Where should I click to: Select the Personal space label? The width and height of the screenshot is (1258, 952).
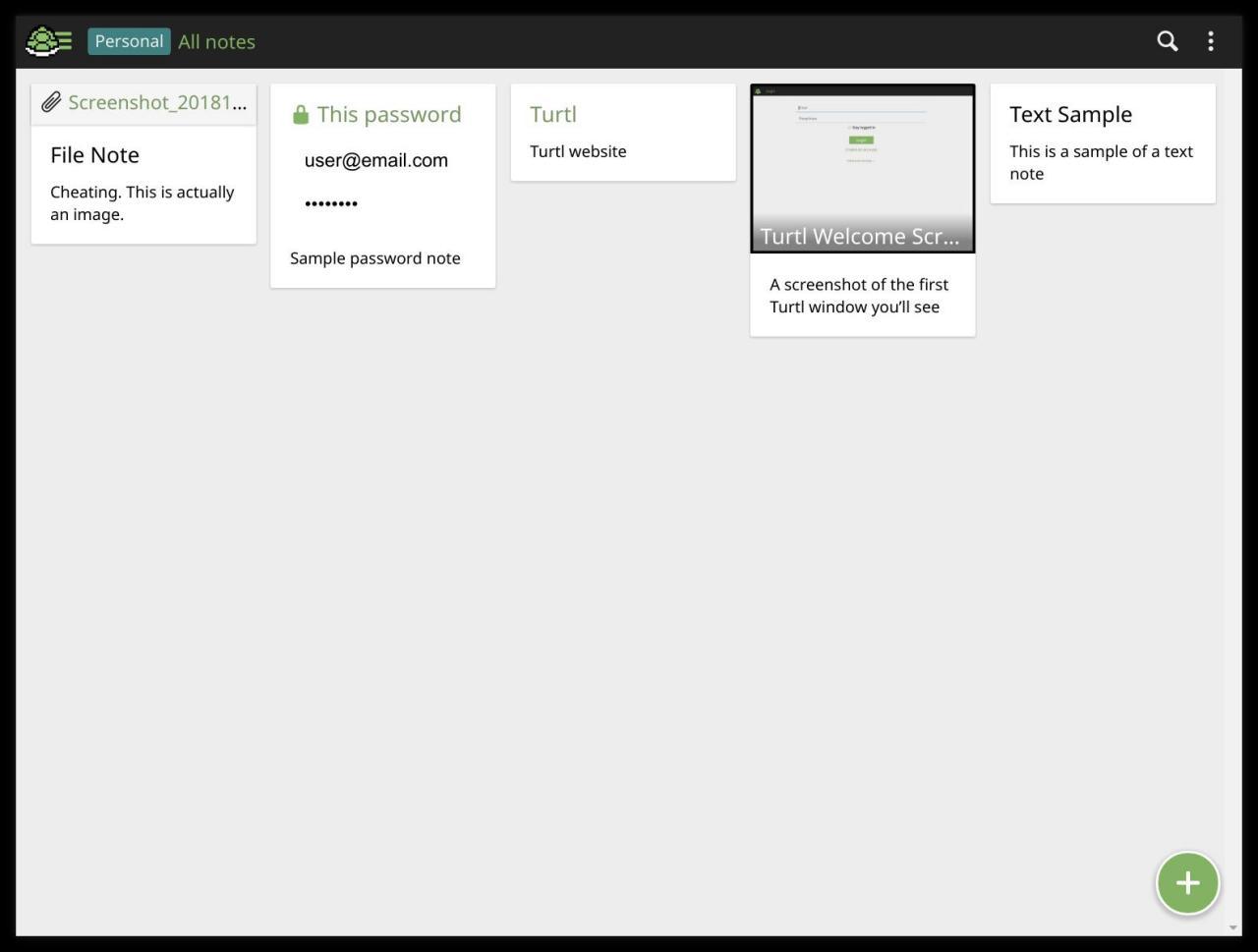[129, 41]
